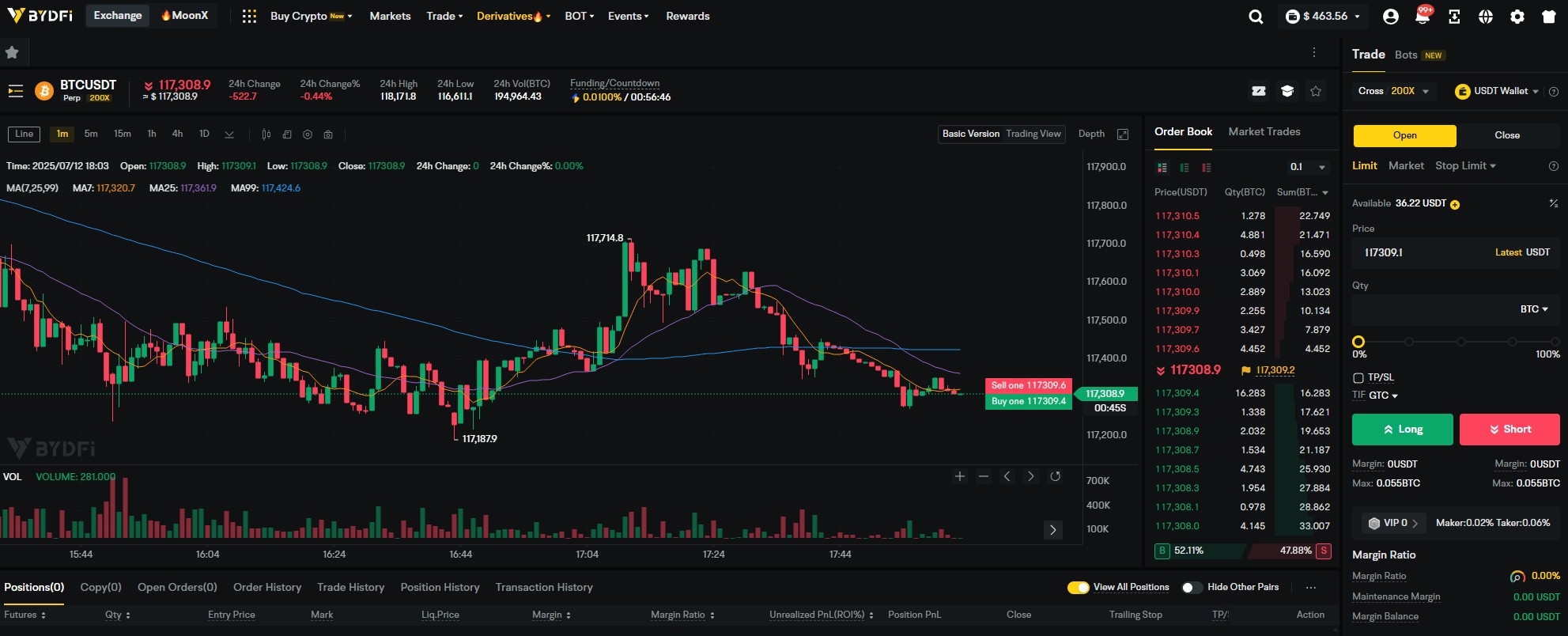Set quantity slider handle at 0%
This screenshot has height=636, width=1568.
point(1358,342)
